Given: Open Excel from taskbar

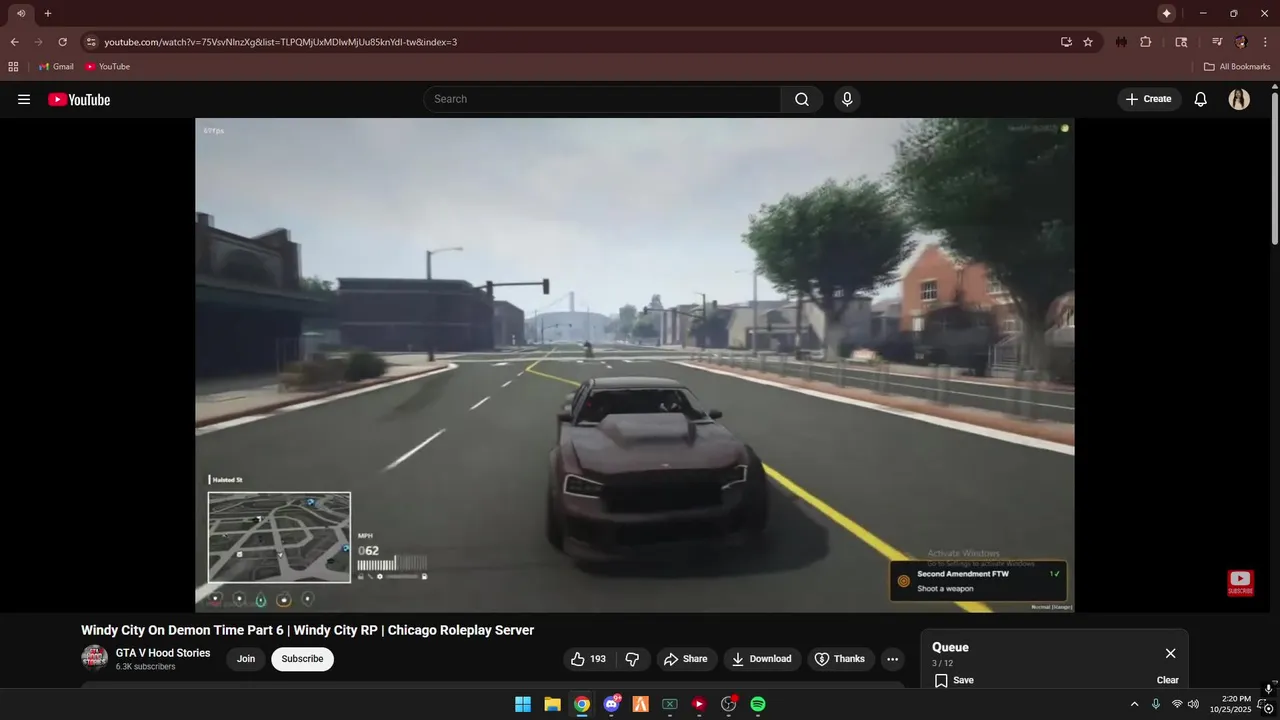Looking at the screenshot, I should coord(670,704).
